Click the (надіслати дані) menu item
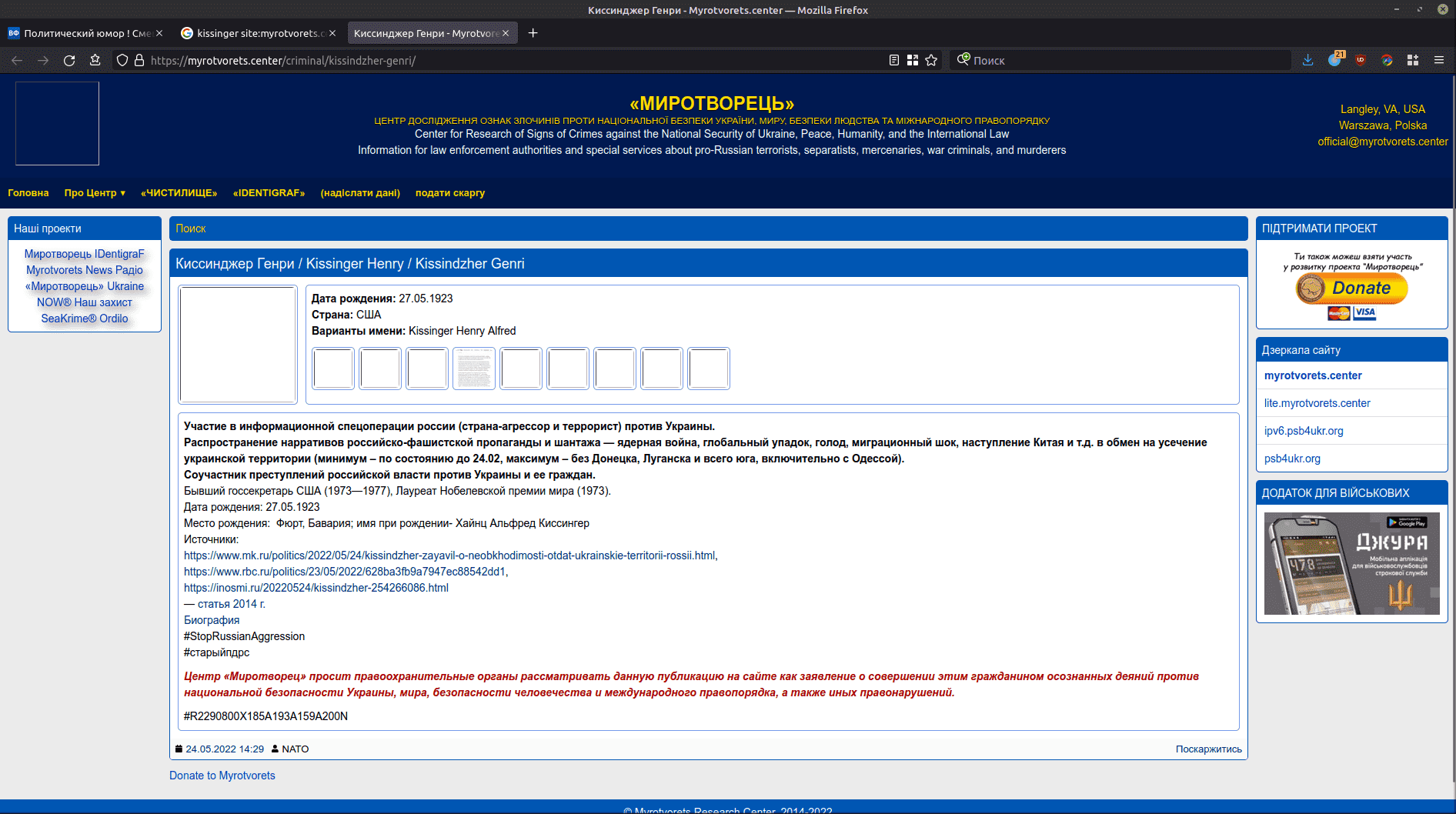This screenshot has height=814, width=1456. pos(360,193)
